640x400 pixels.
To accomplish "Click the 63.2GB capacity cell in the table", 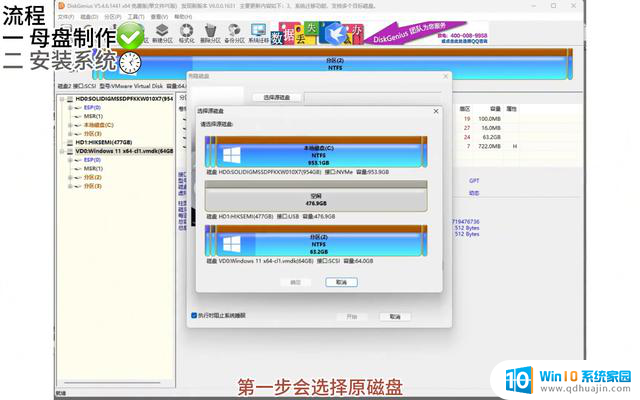I will [491, 137].
